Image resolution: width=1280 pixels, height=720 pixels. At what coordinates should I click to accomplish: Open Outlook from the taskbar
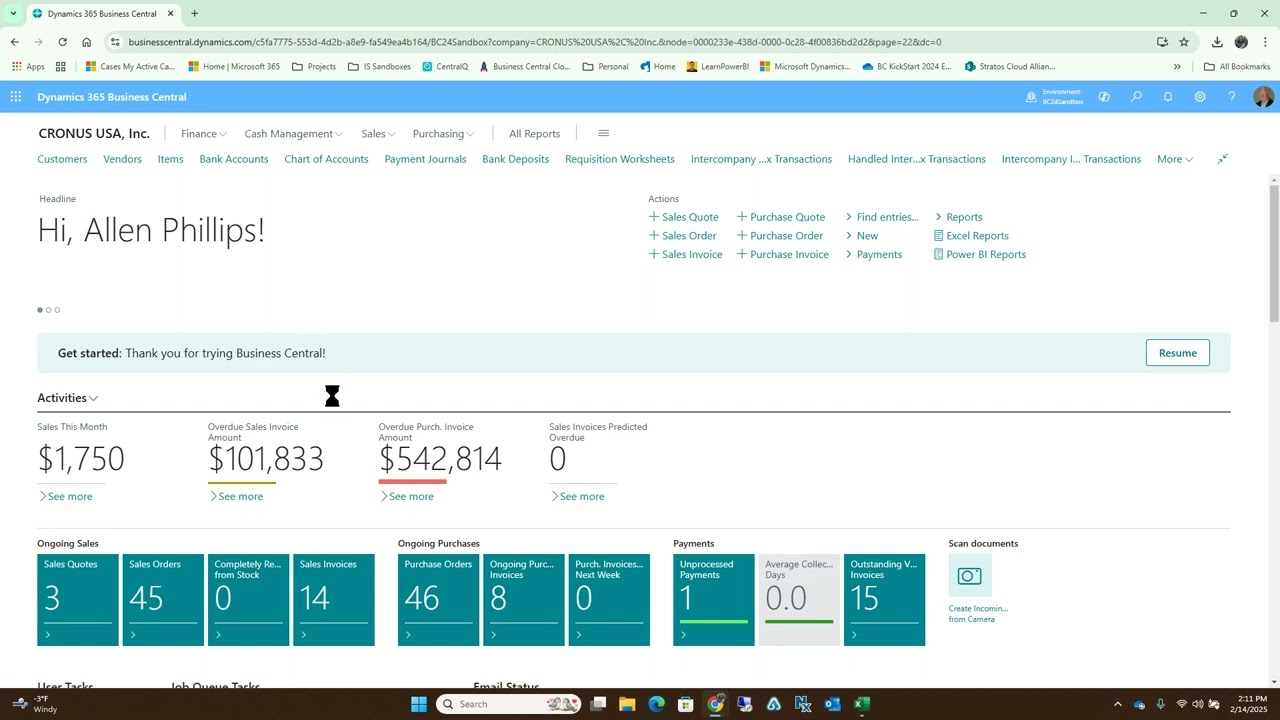[x=833, y=704]
